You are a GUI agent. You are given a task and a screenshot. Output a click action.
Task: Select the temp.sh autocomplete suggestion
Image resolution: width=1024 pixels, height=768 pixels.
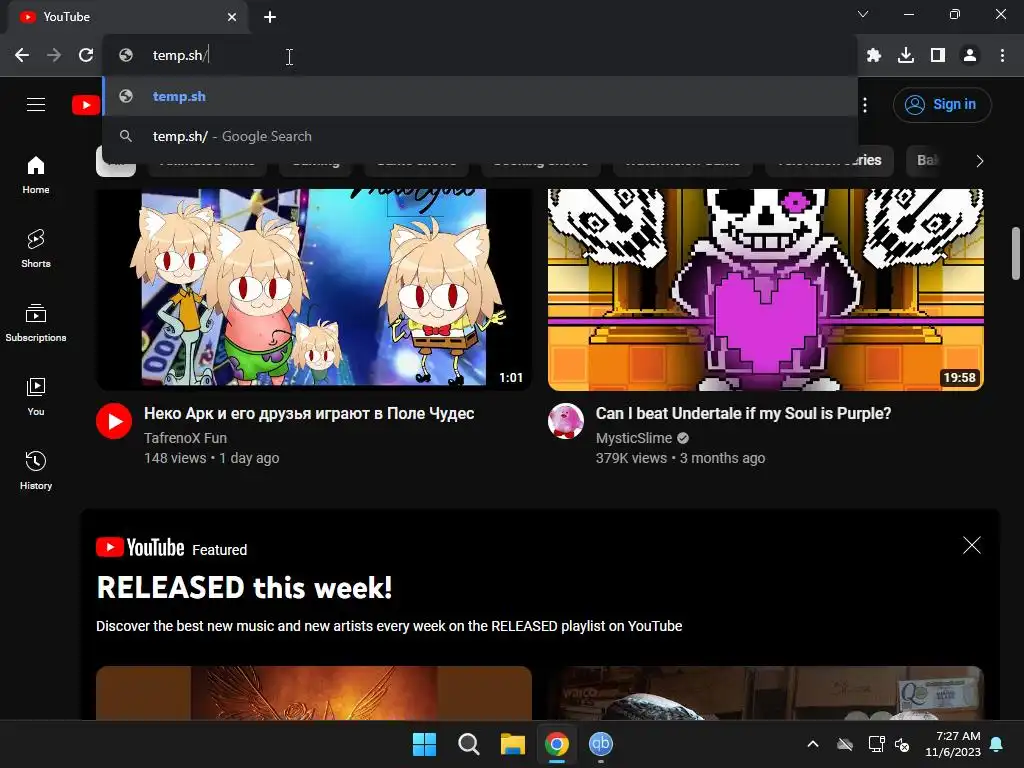[x=480, y=96]
